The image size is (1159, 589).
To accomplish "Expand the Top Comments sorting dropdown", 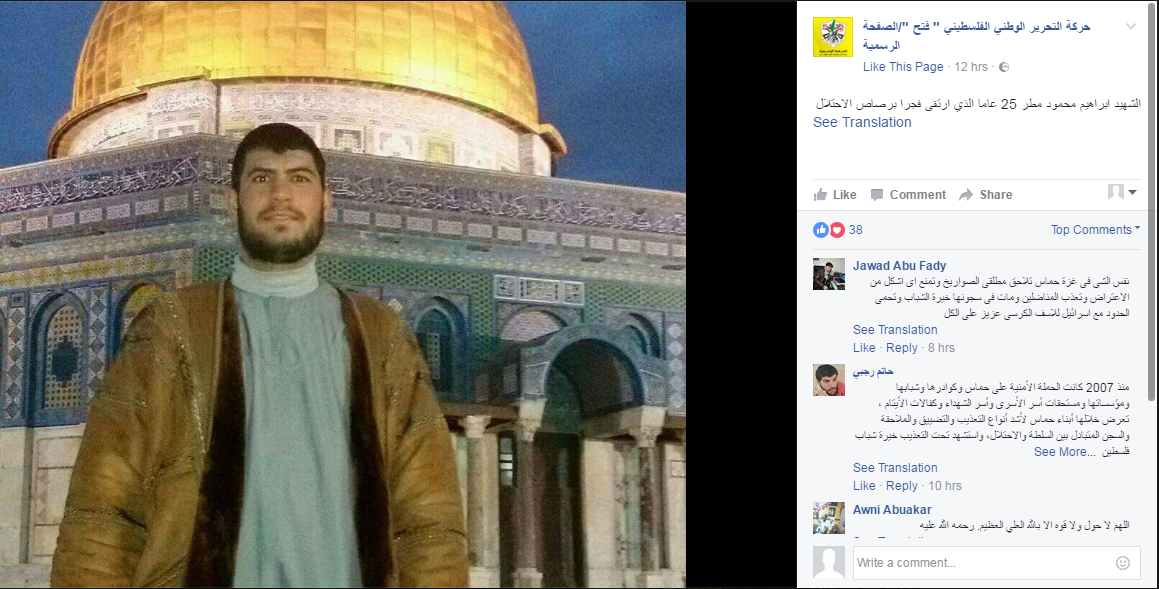I will pyautogui.click(x=1095, y=230).
